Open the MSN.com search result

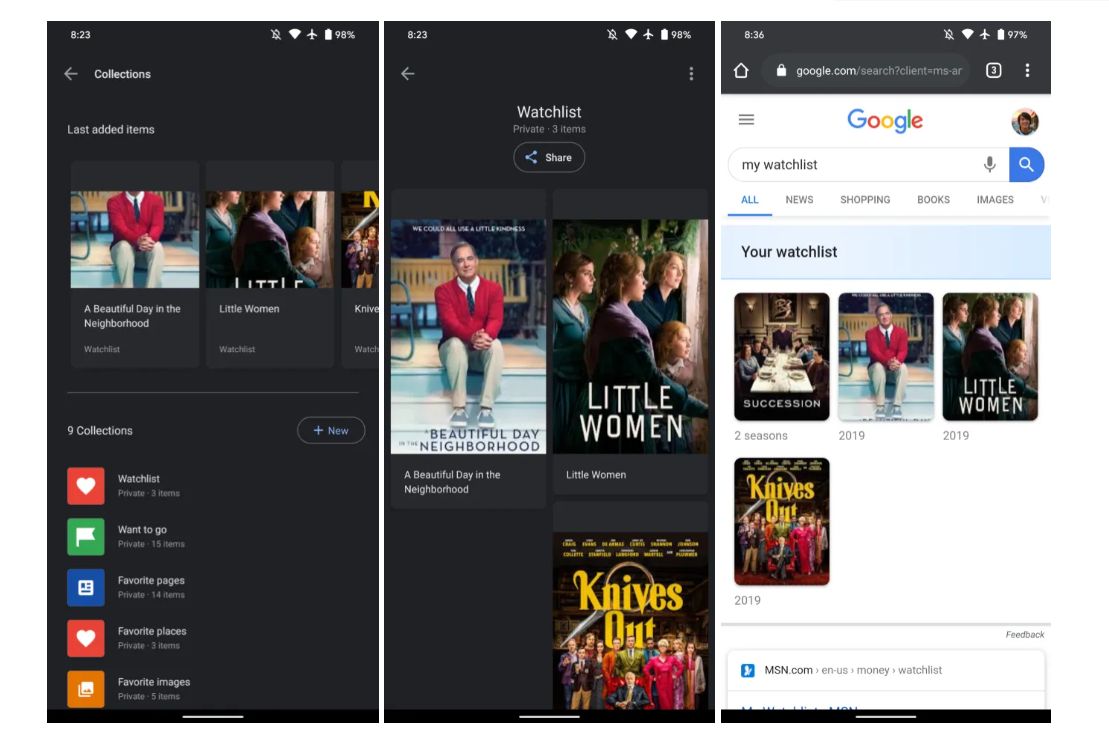point(886,670)
